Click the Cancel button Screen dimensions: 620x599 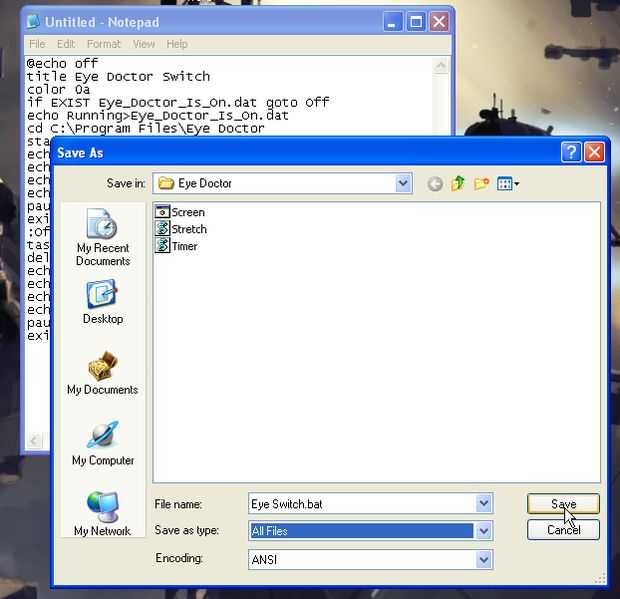point(563,529)
